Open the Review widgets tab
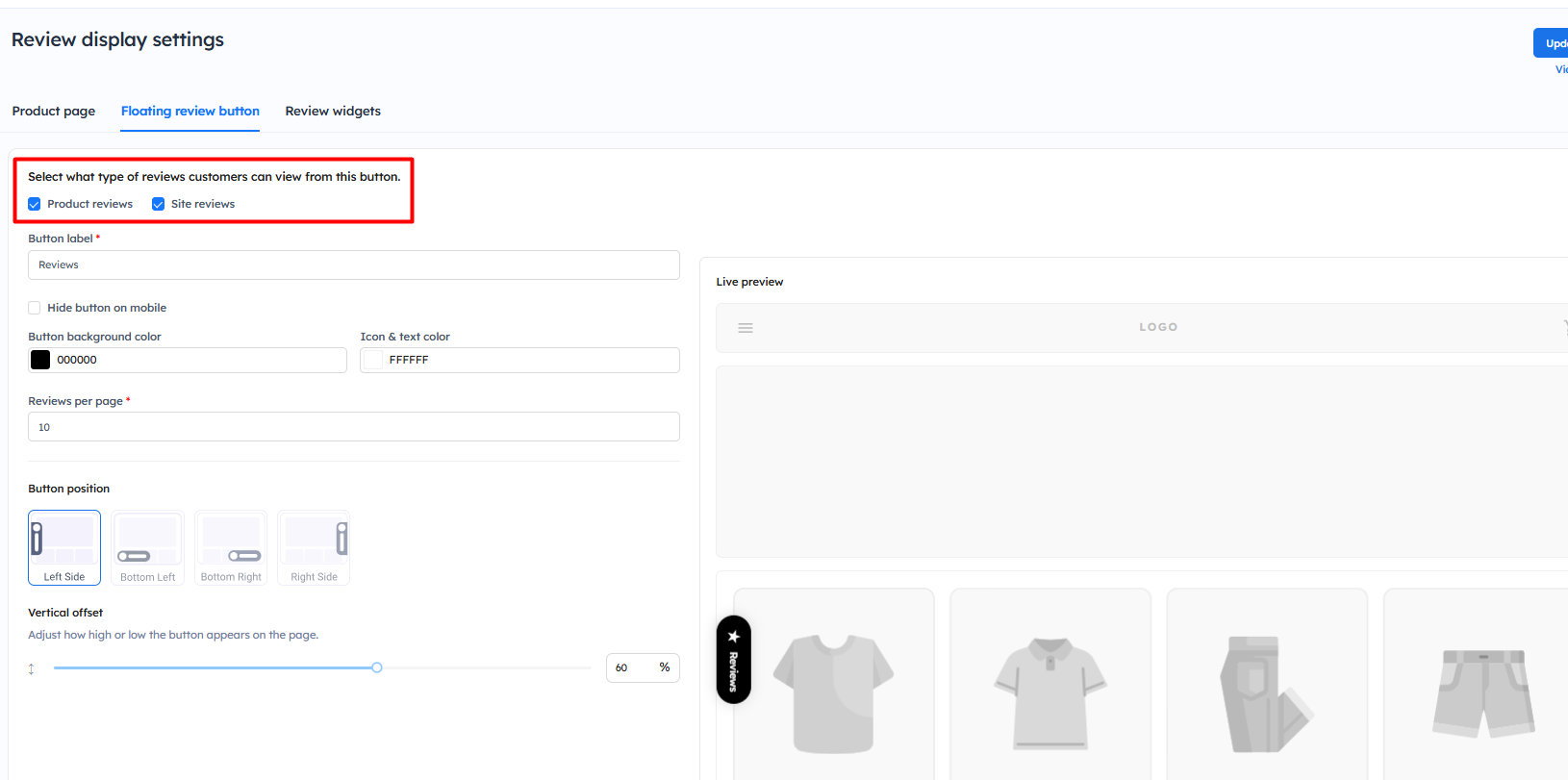 [x=333, y=112]
